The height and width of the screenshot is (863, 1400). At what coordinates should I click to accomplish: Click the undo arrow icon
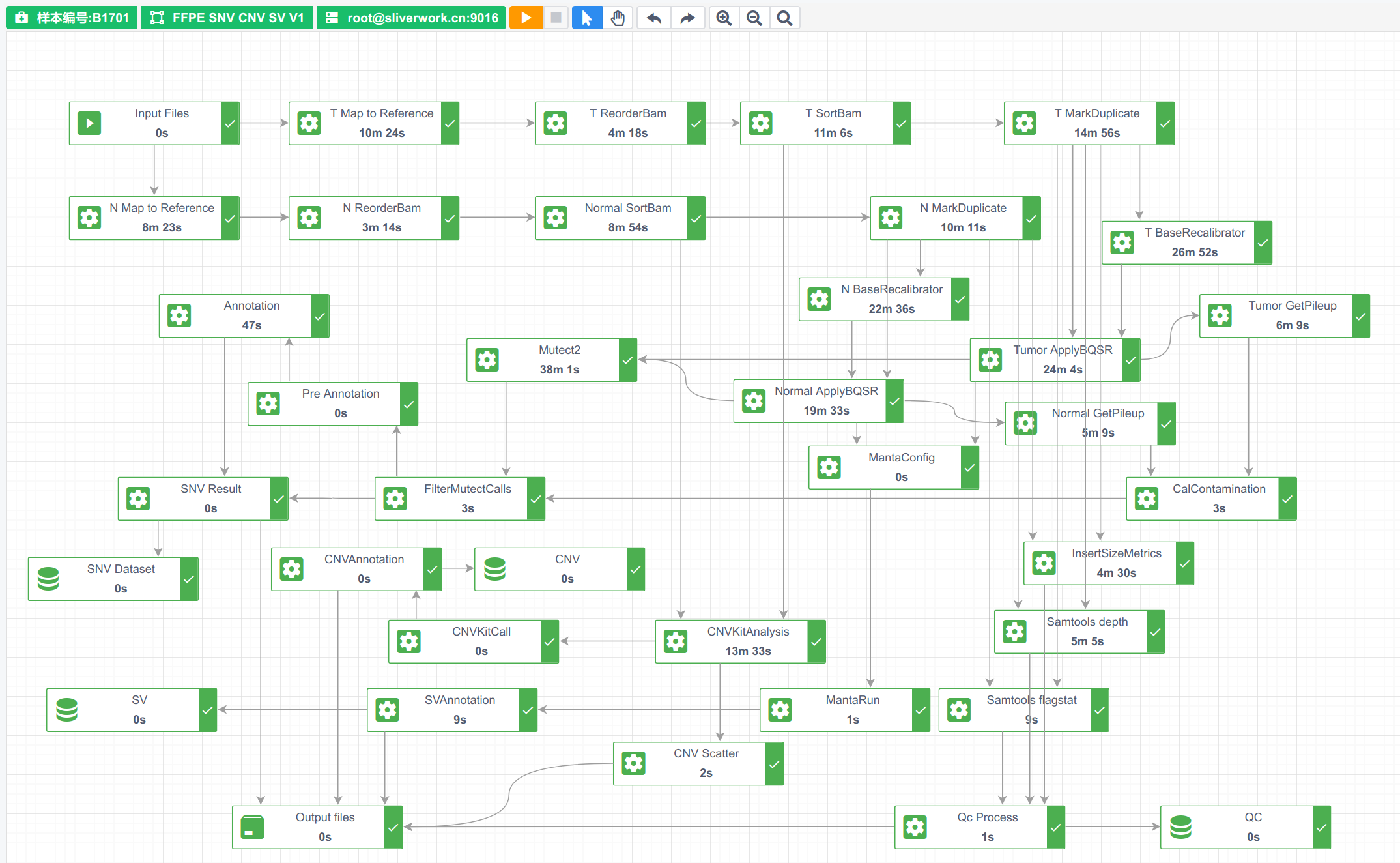pyautogui.click(x=653, y=18)
